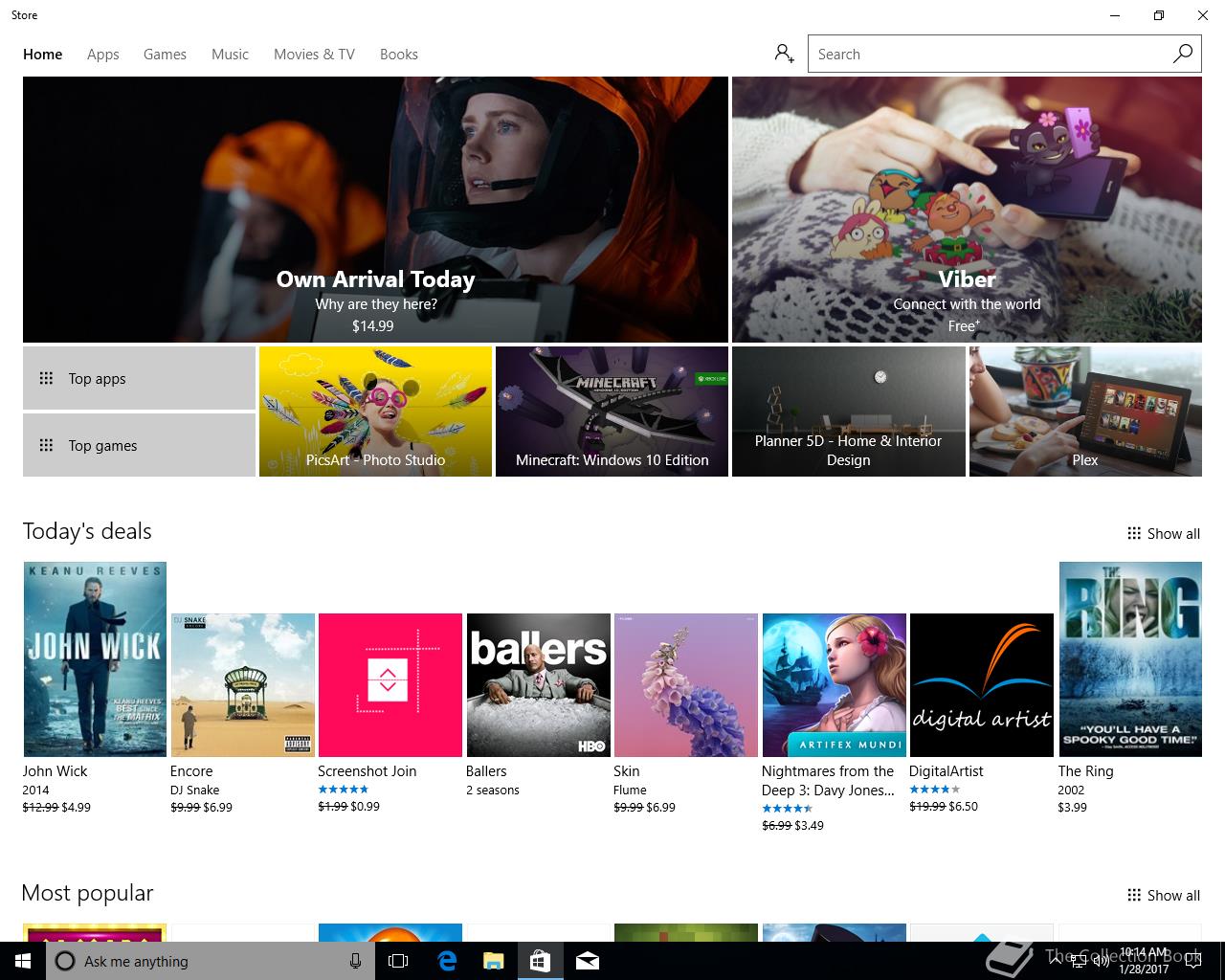Viewport: 1225px width, 980px height.
Task: Open Planner 5D Home & Interior Design tile
Action: tap(848, 412)
